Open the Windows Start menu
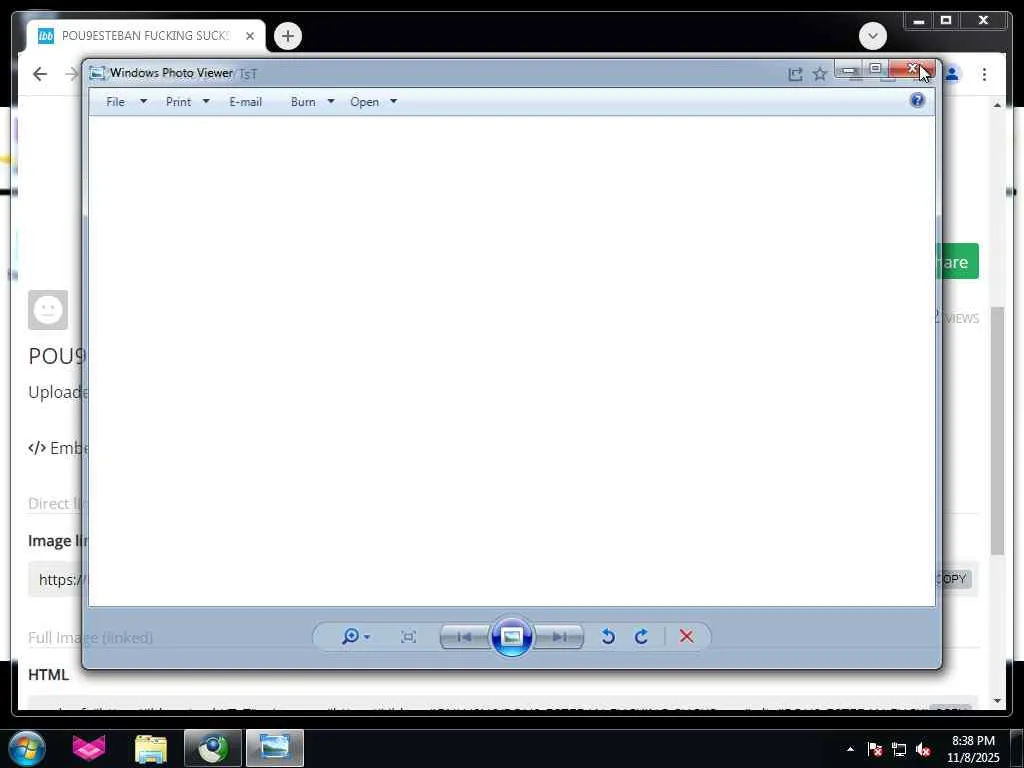This screenshot has height=768, width=1024. [x=27, y=748]
